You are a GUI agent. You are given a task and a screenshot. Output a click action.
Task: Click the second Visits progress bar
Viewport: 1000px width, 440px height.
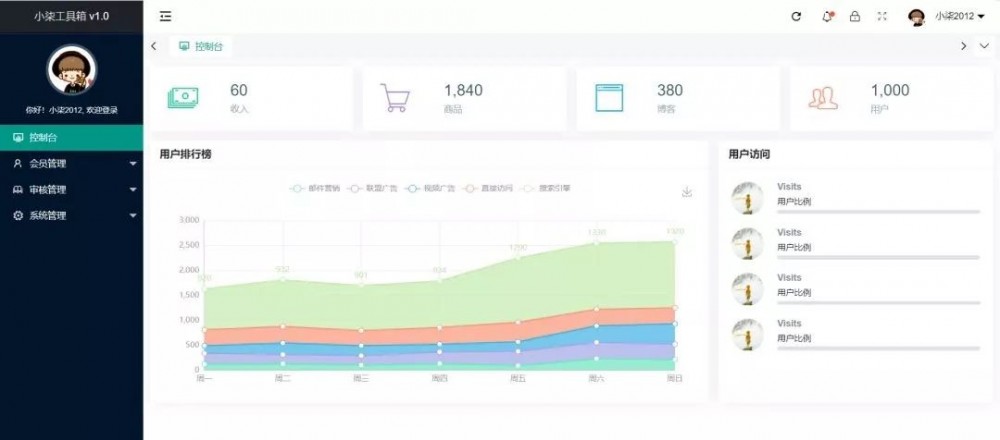tap(878, 257)
